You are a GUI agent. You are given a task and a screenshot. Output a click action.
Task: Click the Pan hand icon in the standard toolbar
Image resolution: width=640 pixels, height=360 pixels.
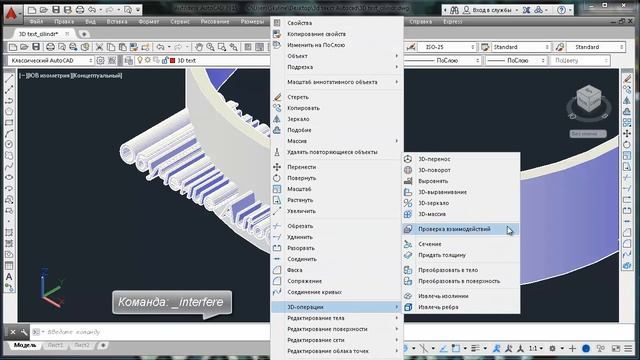[199, 47]
